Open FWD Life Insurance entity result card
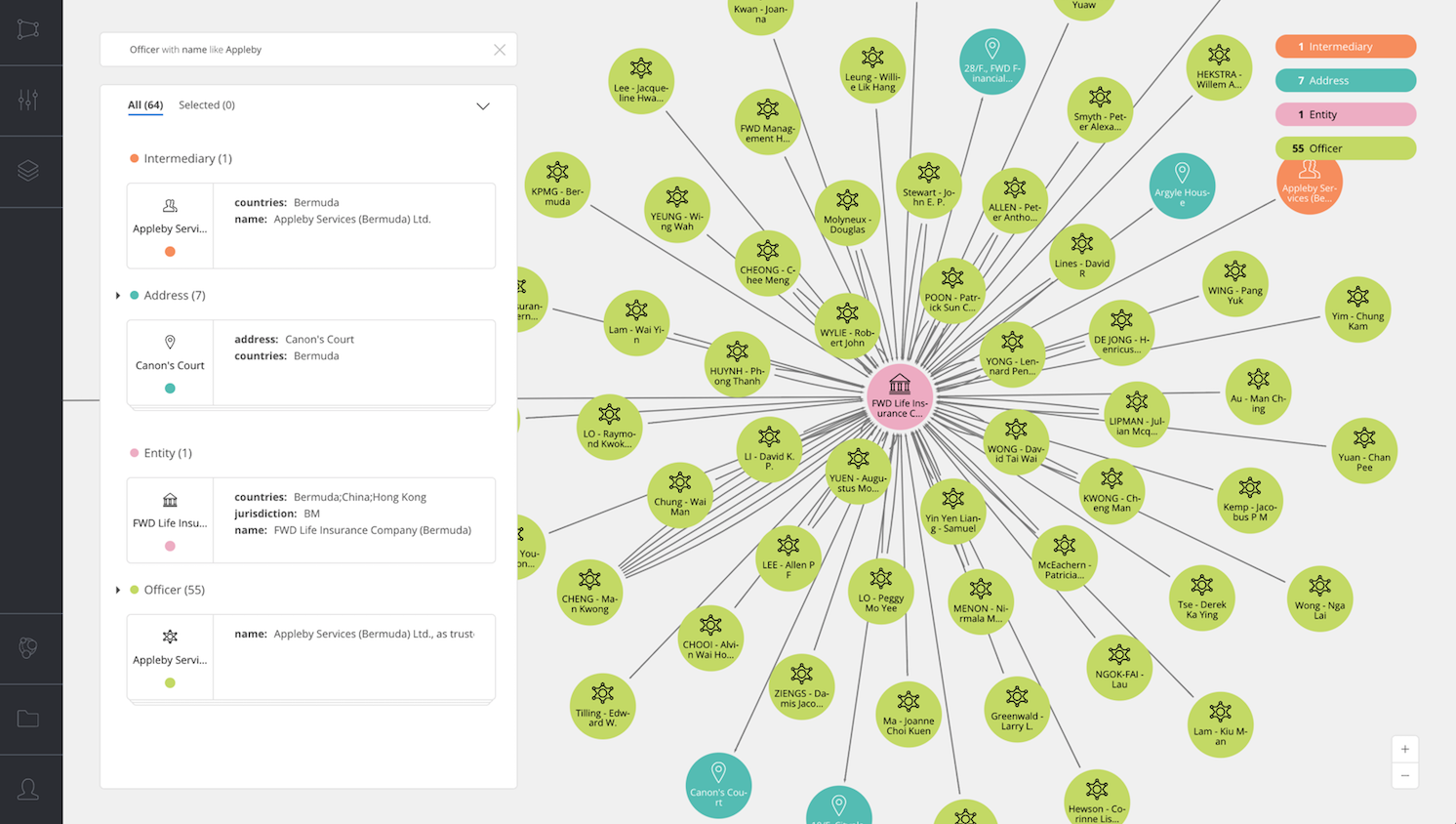This screenshot has width=1456, height=824. [311, 520]
